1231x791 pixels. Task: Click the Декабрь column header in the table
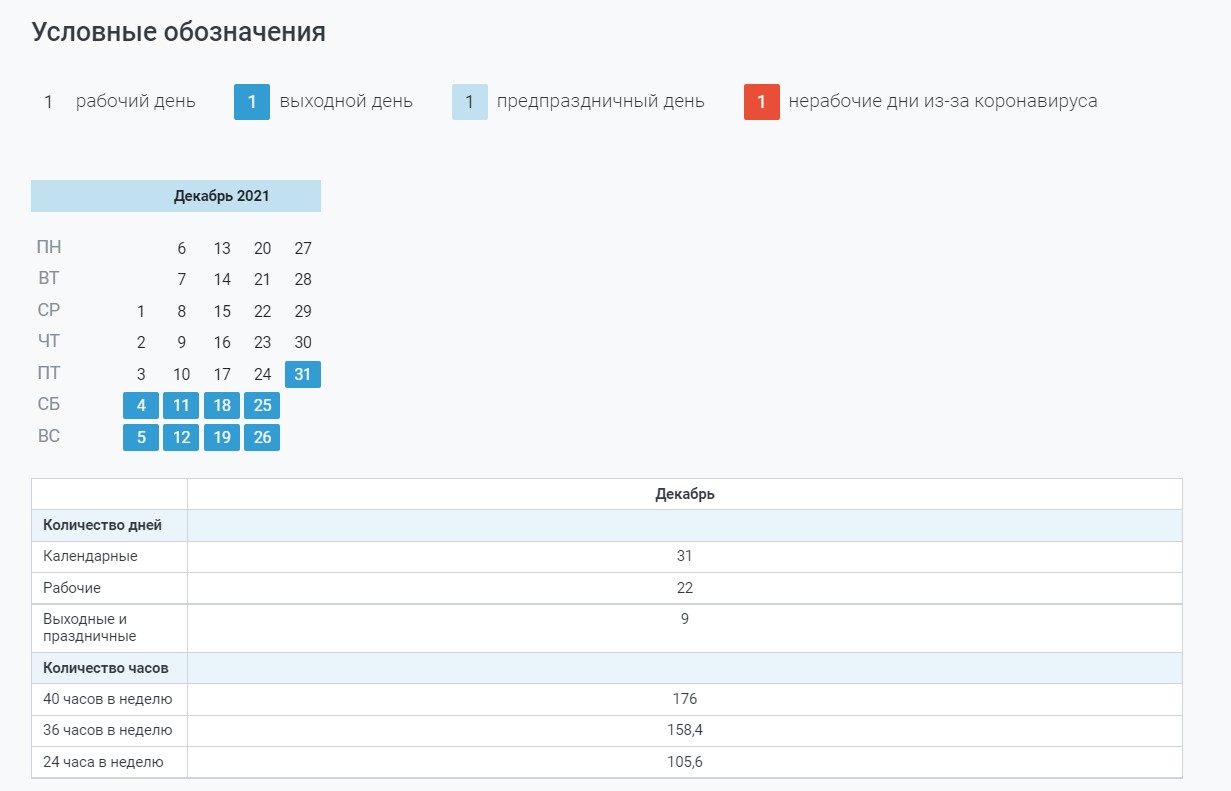pyautogui.click(x=684, y=494)
